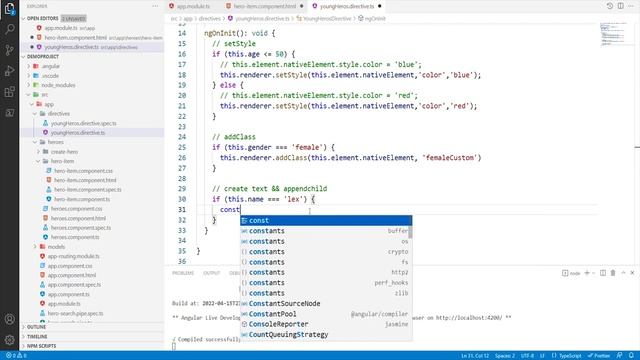Maximize the panel with caret icon
The height and width of the screenshot is (360, 640).
tap(623, 273)
